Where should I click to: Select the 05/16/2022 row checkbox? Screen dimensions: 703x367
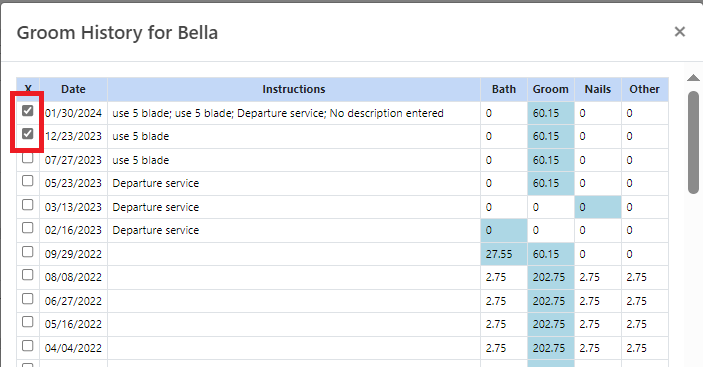click(28, 322)
